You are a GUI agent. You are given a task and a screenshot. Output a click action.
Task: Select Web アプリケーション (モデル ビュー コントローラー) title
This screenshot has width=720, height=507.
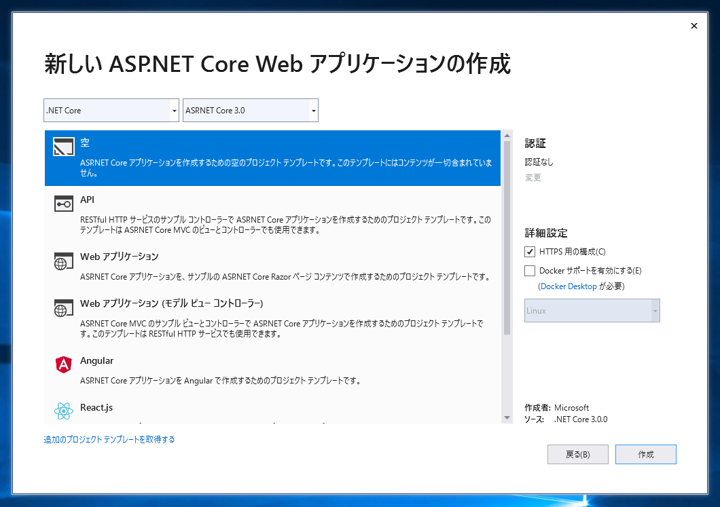point(172,304)
